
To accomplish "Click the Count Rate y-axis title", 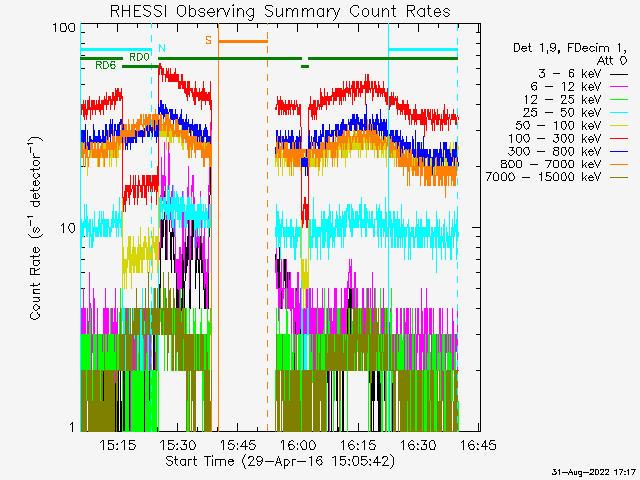I will click(x=36, y=228).
